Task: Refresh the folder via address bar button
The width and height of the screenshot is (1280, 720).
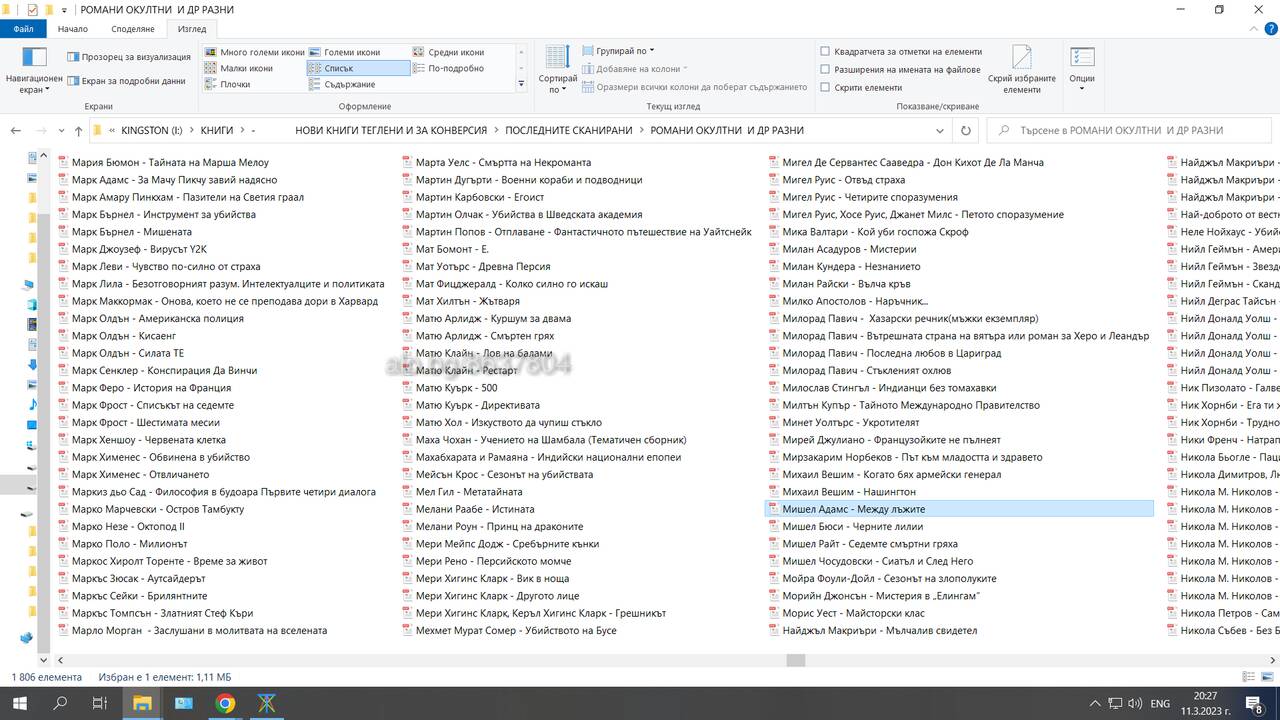Action: [965, 131]
